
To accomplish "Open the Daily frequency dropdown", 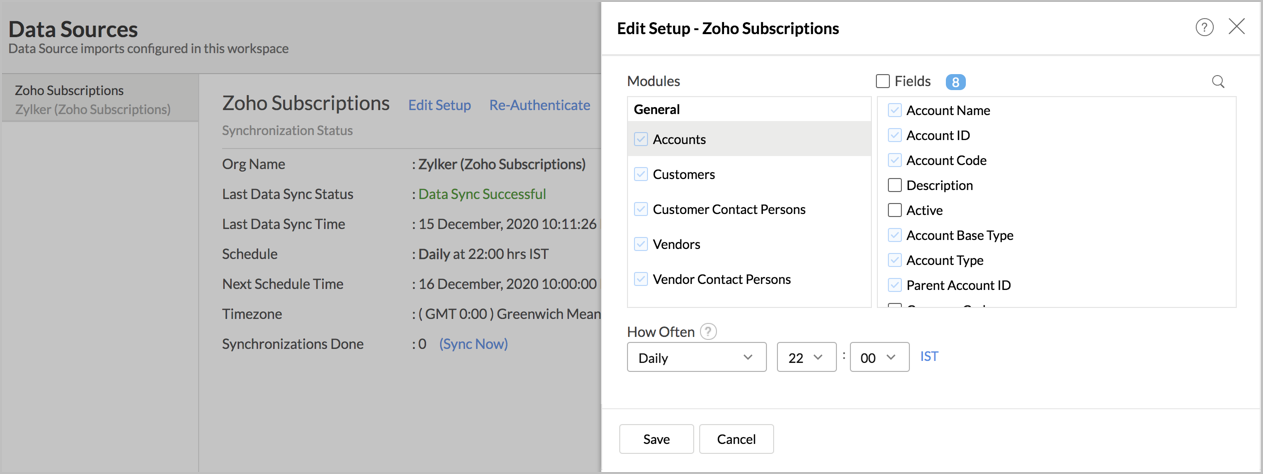I will point(696,357).
